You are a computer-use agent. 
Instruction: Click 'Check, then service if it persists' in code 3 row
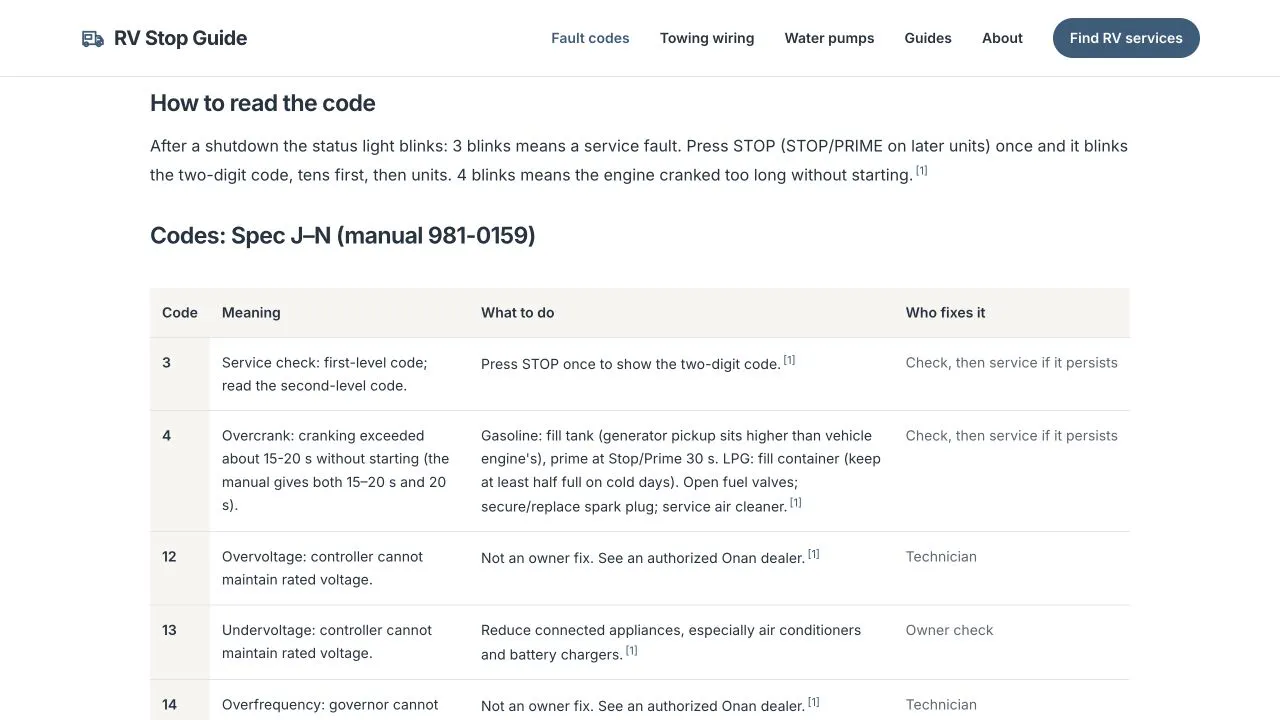(1012, 363)
